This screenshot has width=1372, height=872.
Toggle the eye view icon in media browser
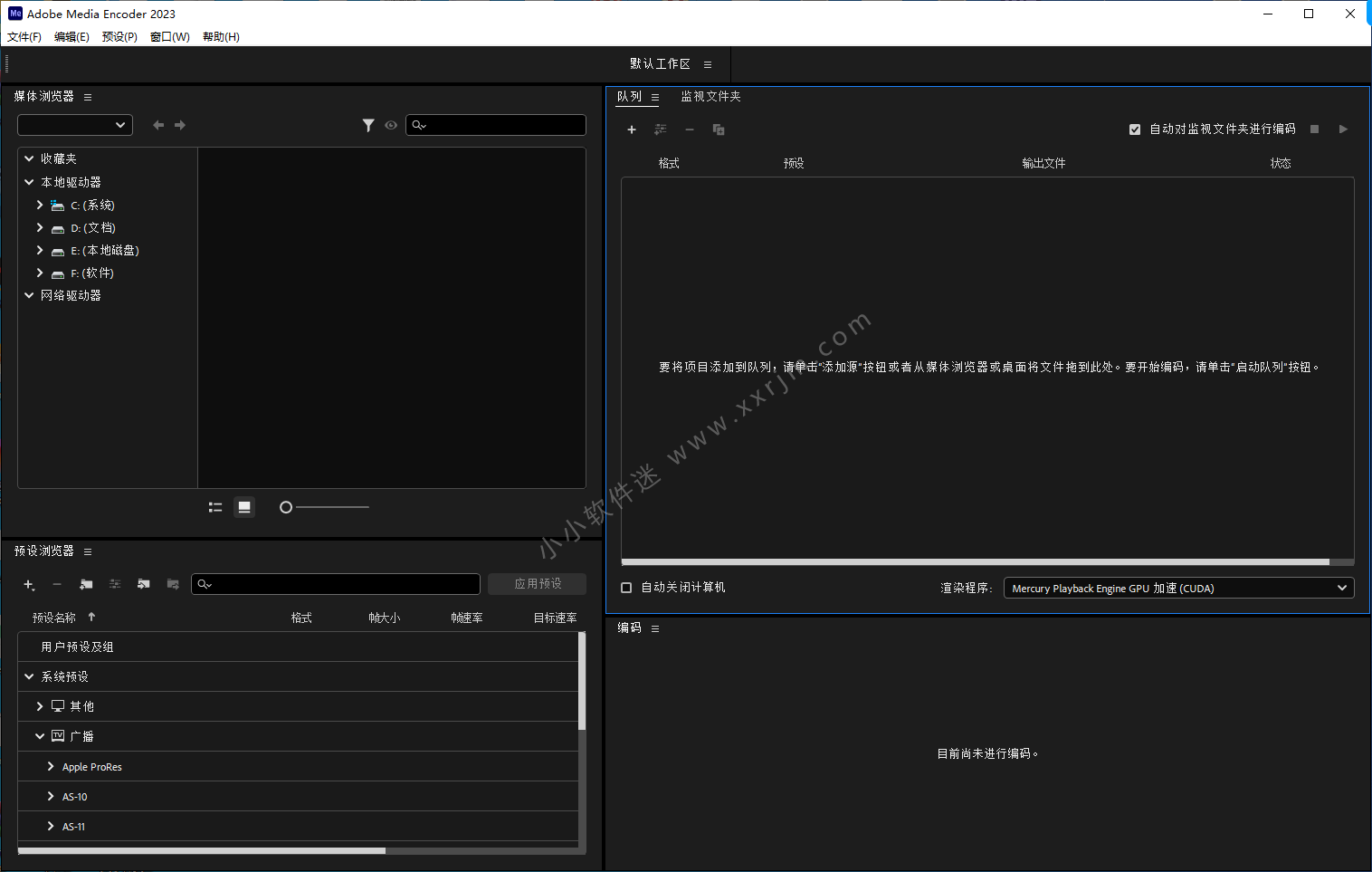coord(391,125)
